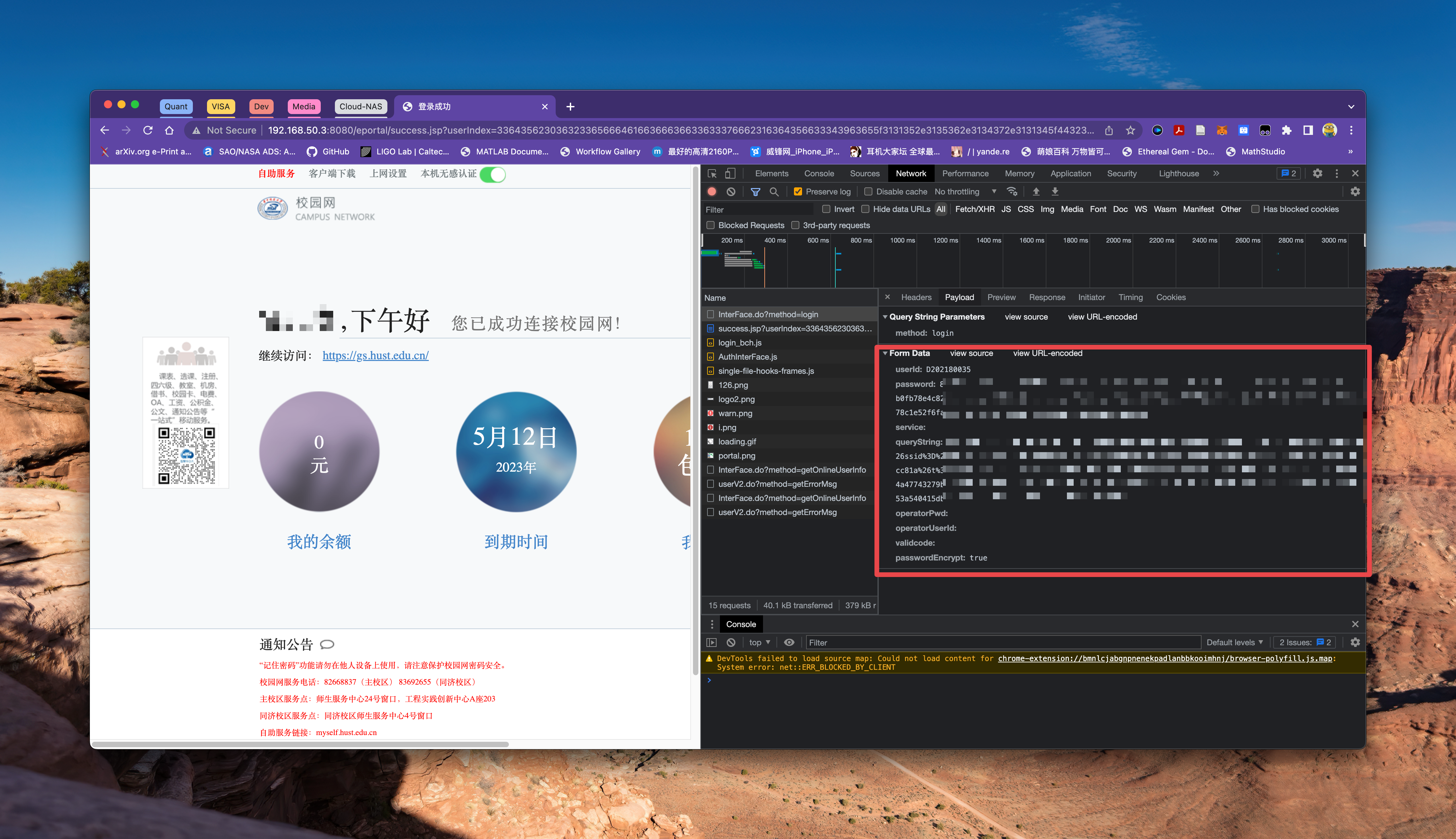Toggle the device toolbar icon in DevTools
The height and width of the screenshot is (839, 1456).
click(x=730, y=174)
